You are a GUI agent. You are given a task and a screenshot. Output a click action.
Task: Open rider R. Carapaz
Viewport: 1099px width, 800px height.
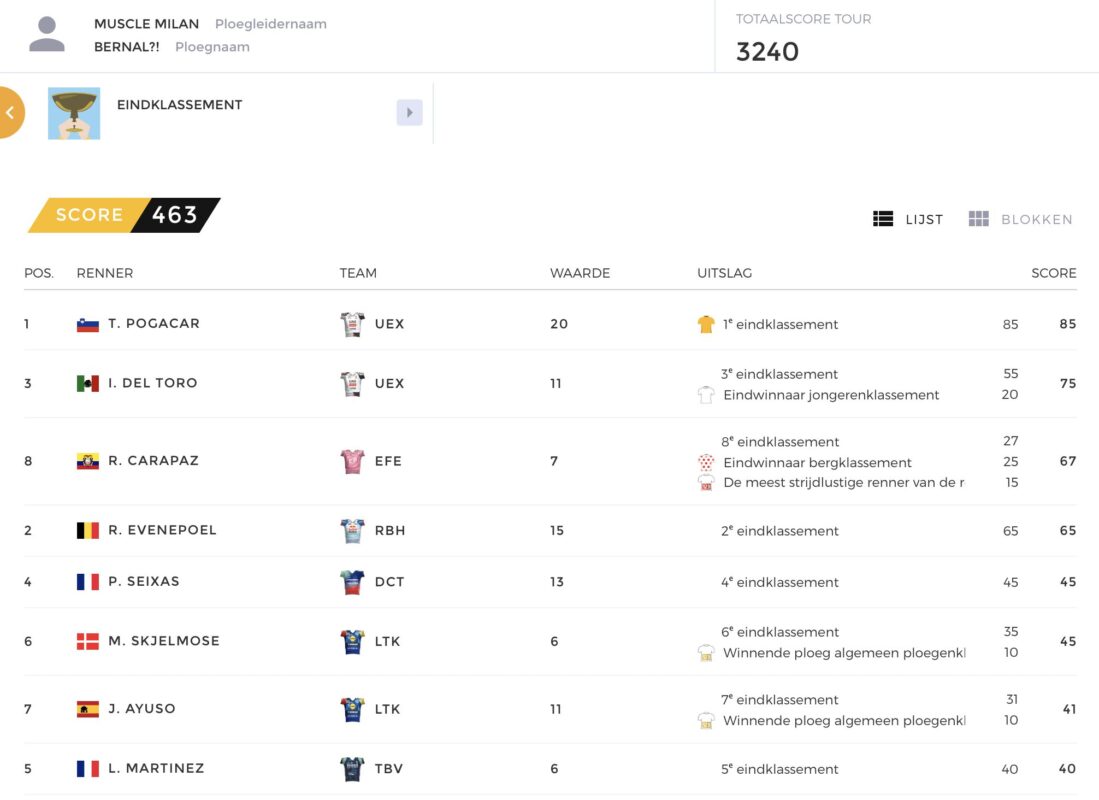[x=153, y=461]
